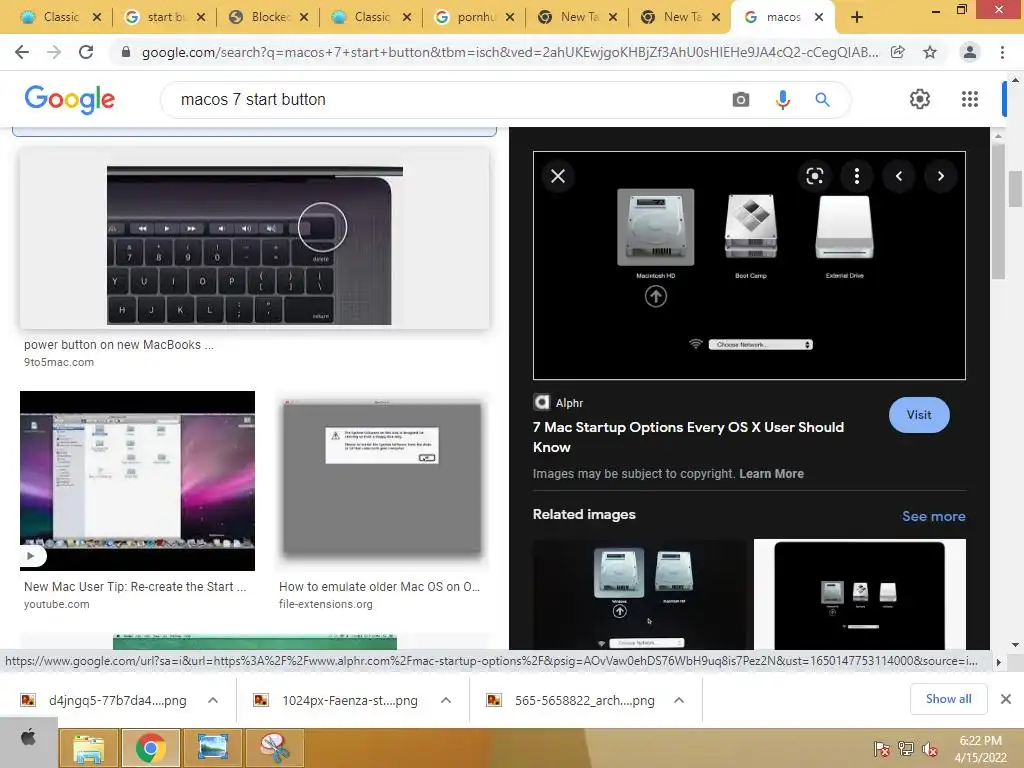Search by image with camera icon

pos(741,99)
